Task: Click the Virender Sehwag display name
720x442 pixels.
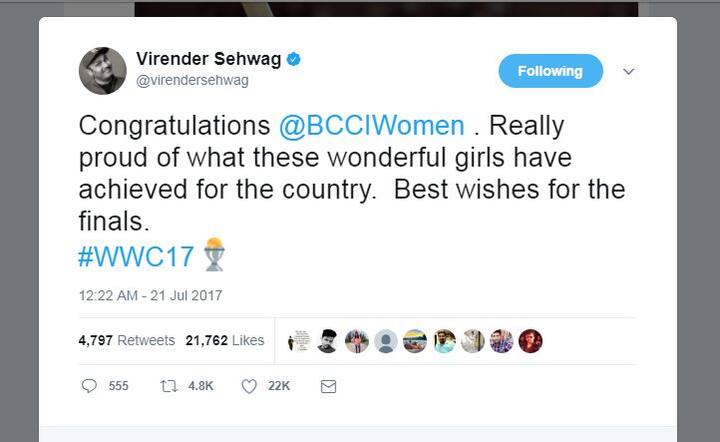Action: tap(207, 60)
